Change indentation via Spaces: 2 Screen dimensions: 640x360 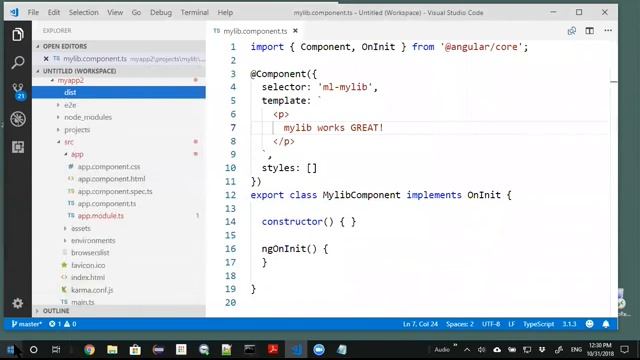pos(460,324)
